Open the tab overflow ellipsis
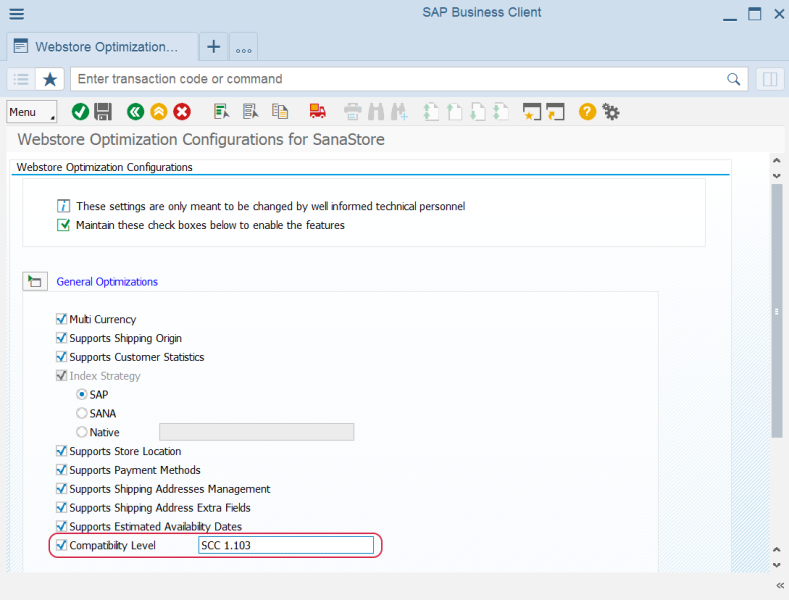This screenshot has height=600, width=789. (x=244, y=47)
